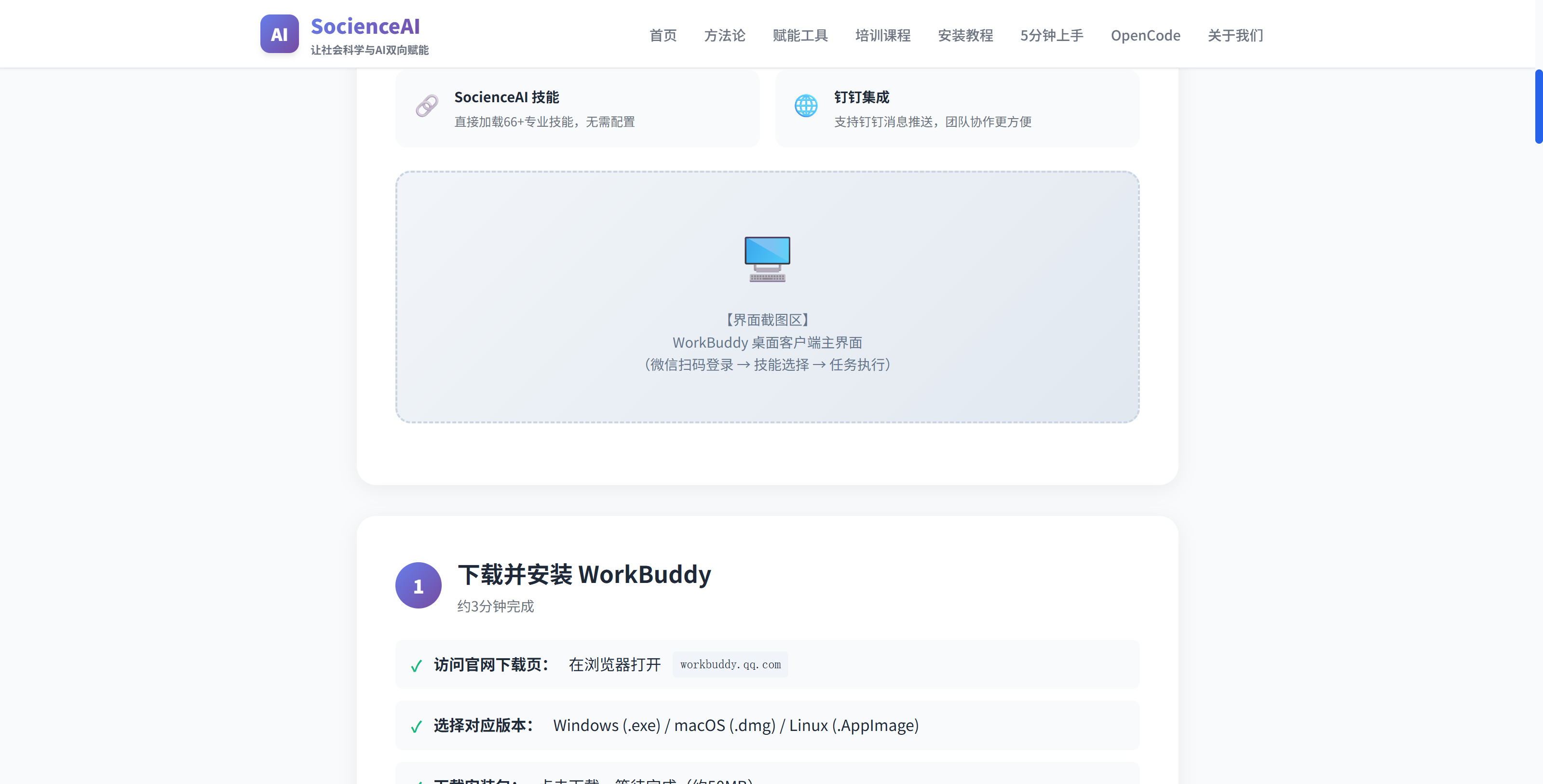The image size is (1543, 784).
Task: Open 关于我们 in the navigation
Action: 1235,35
